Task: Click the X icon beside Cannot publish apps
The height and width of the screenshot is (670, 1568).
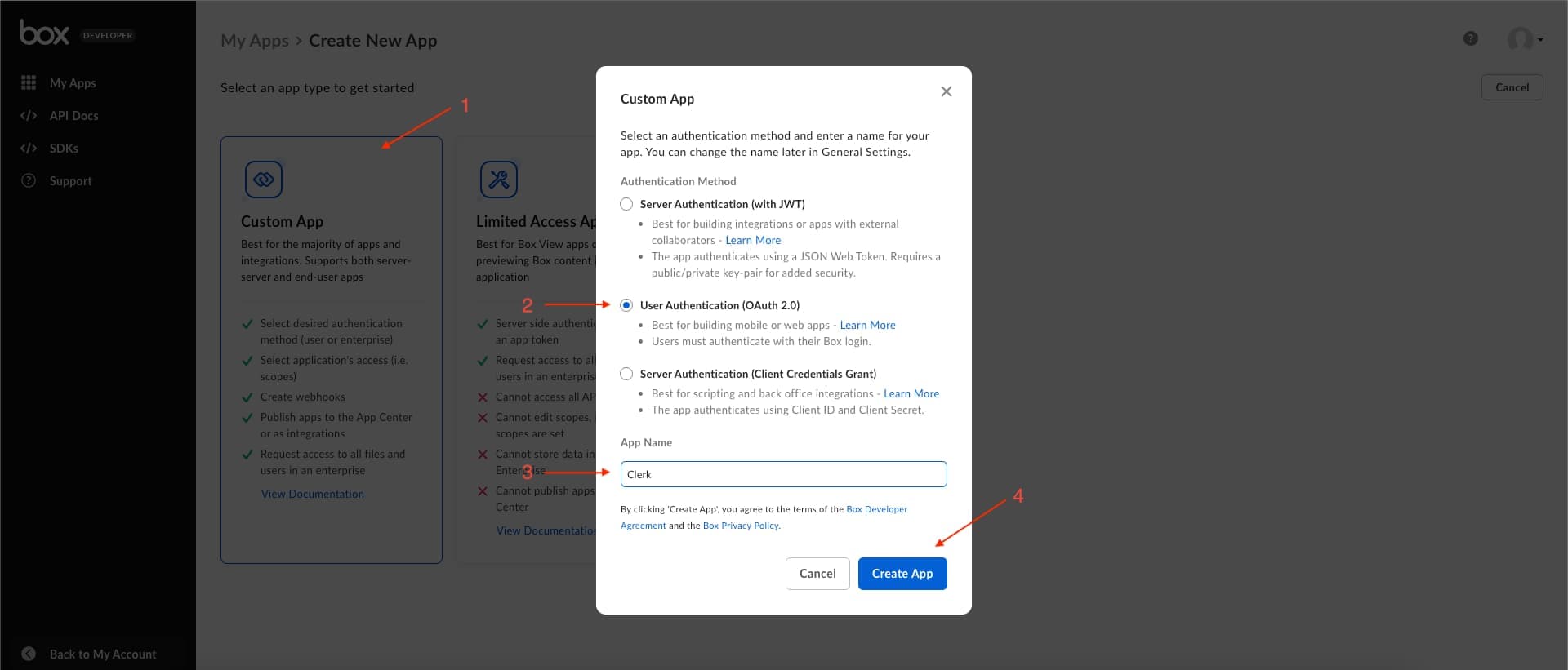Action: 483,491
